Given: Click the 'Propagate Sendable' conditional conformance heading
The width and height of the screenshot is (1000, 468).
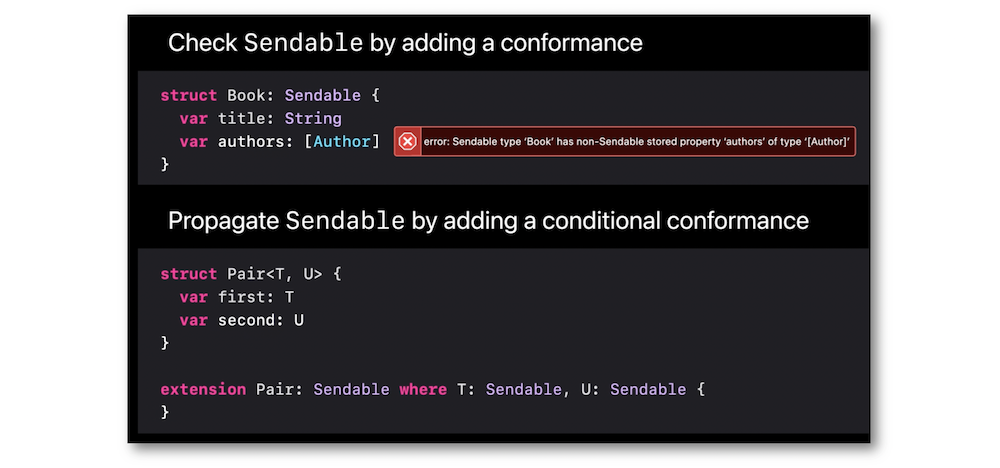Looking at the screenshot, I should [x=488, y=221].
